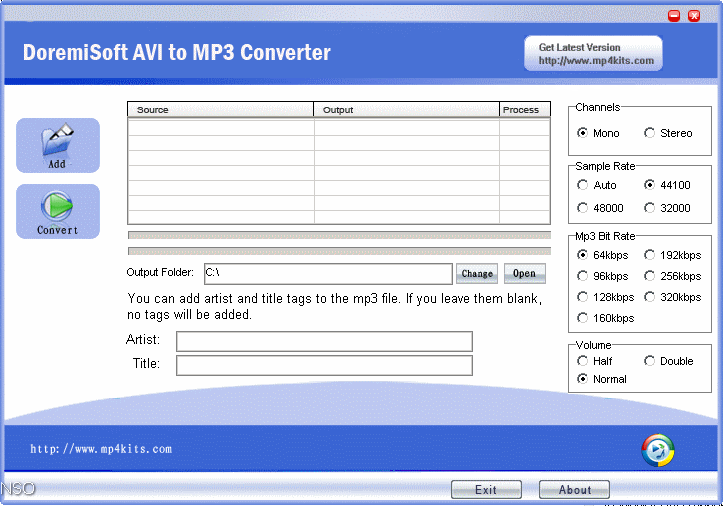Minimize the converter window
This screenshot has width=723, height=506.
click(674, 15)
